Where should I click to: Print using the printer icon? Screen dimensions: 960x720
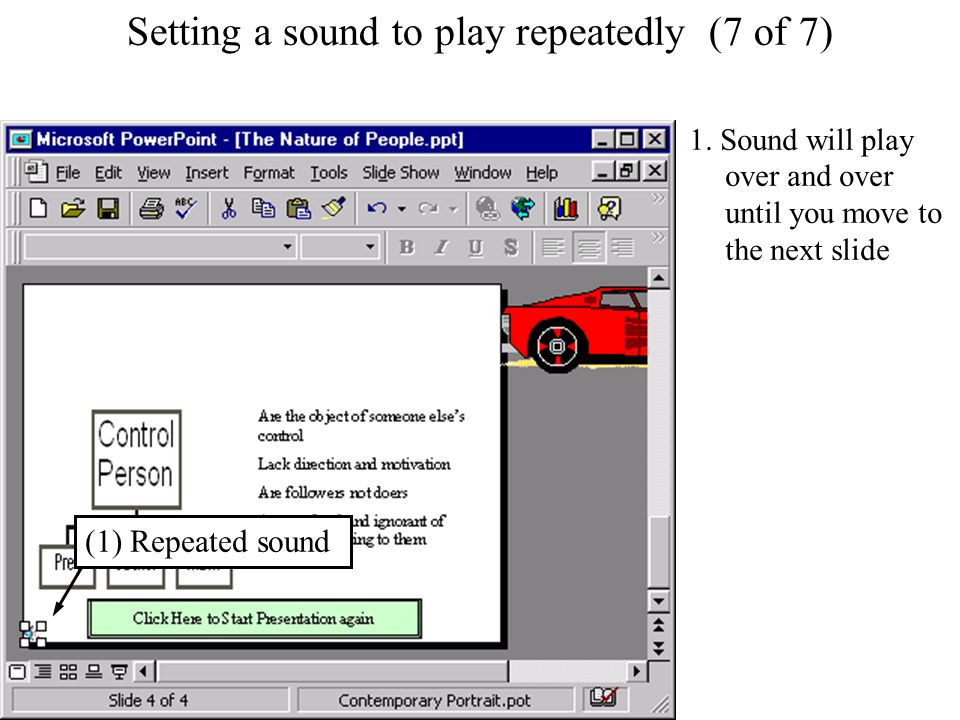tap(151, 209)
